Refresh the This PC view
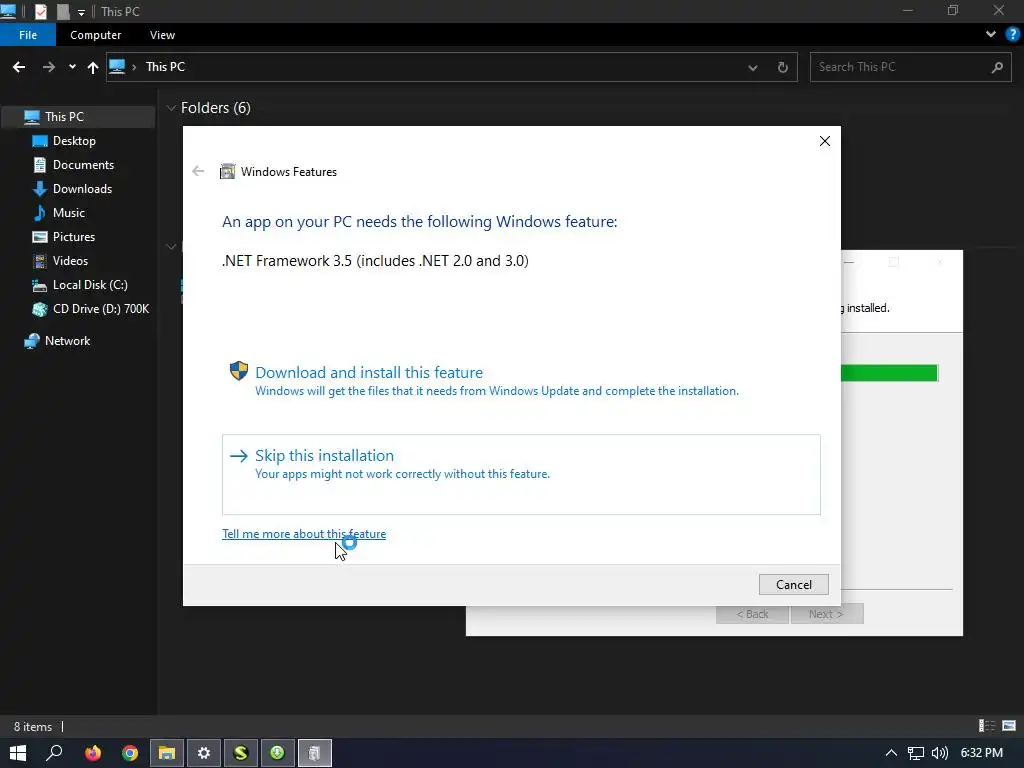The width and height of the screenshot is (1024, 768). (x=782, y=67)
